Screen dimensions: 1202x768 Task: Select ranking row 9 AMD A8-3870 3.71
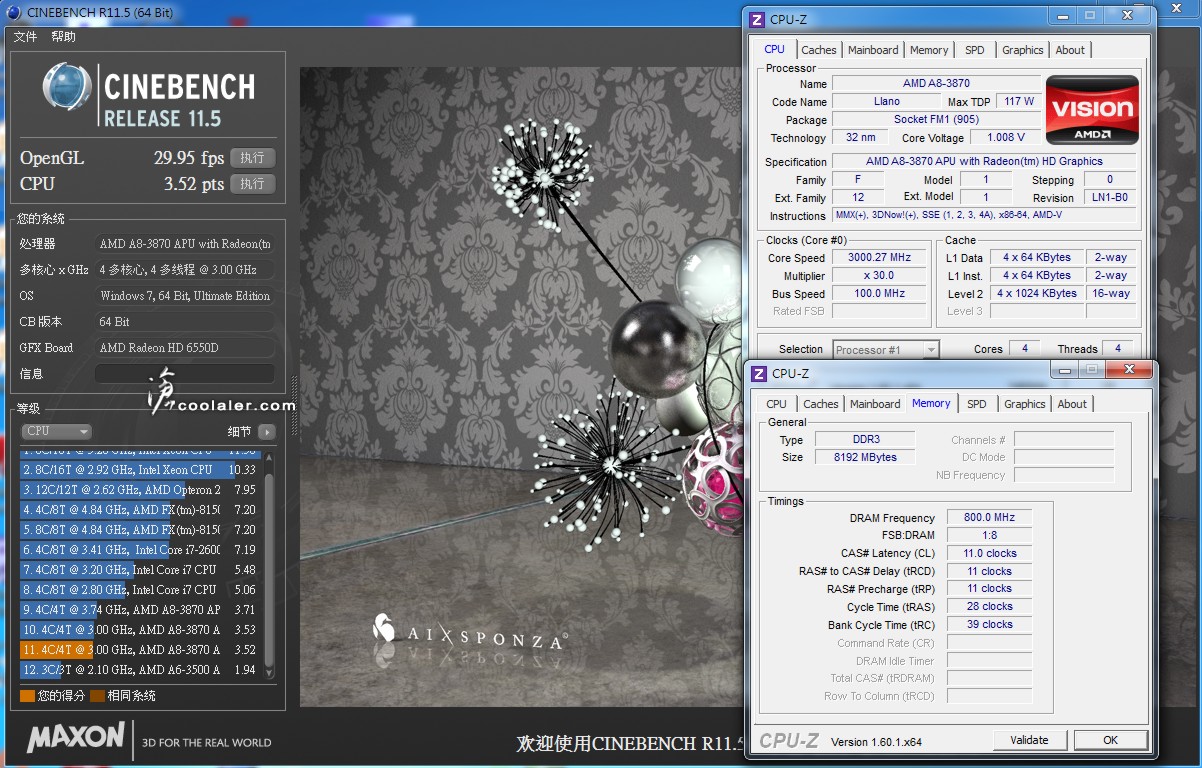pos(139,610)
